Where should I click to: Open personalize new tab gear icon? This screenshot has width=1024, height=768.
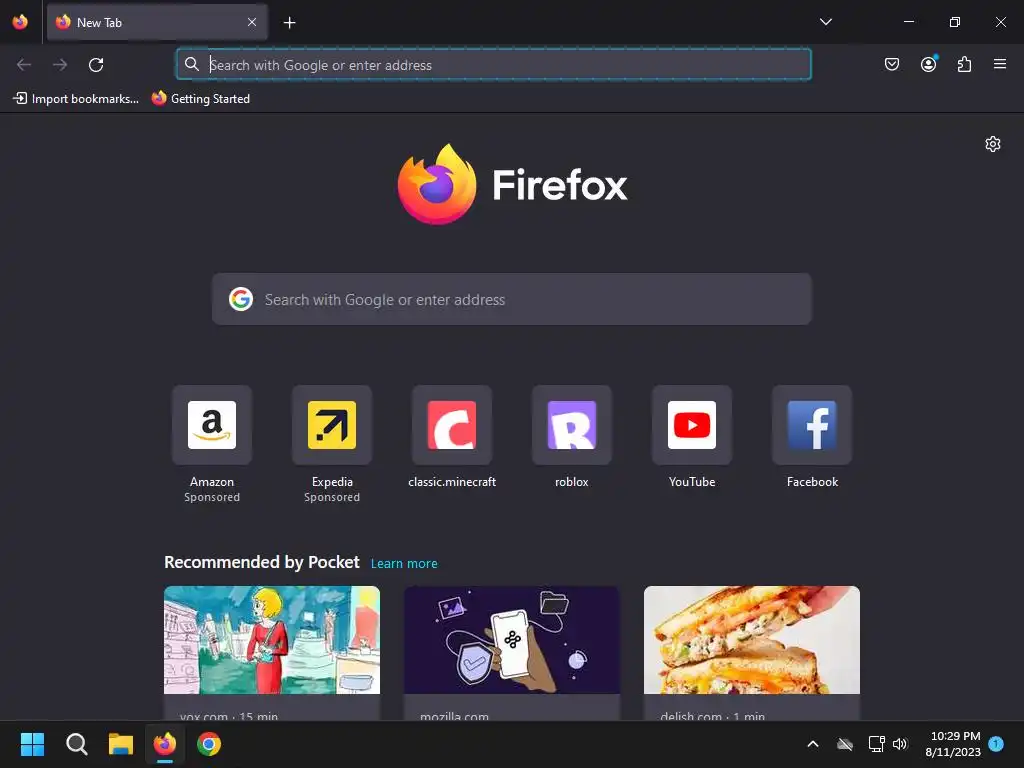[993, 144]
